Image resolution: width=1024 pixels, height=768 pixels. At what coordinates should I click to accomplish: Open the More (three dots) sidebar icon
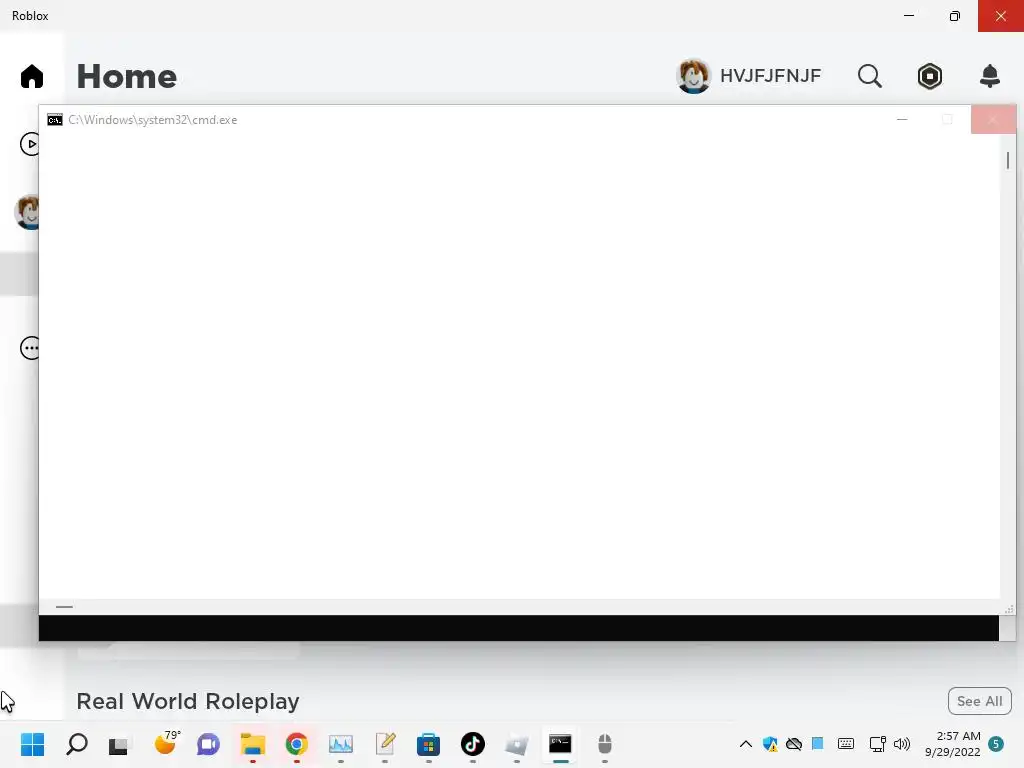click(x=30, y=347)
